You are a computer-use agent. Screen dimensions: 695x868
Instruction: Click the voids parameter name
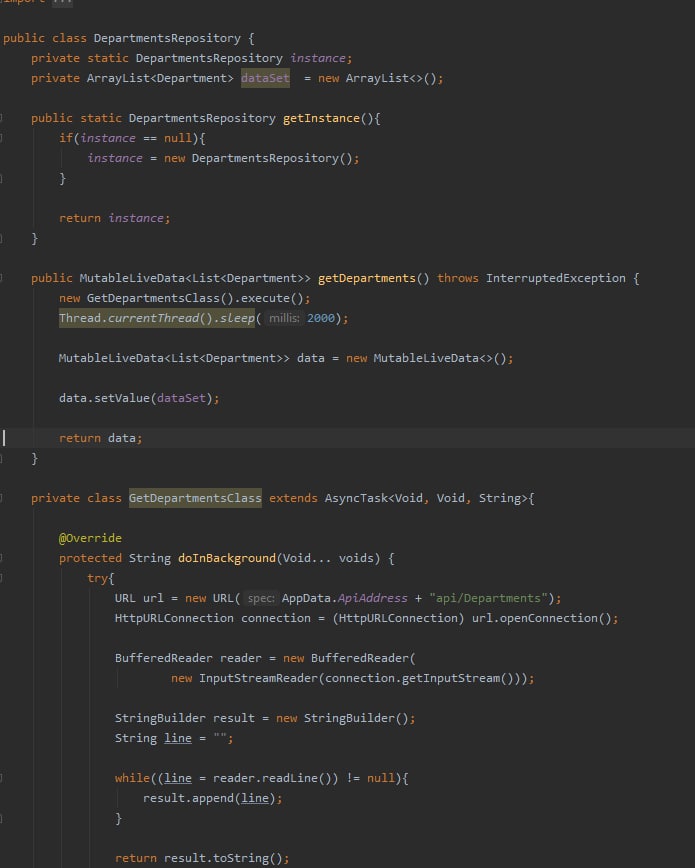[356, 558]
